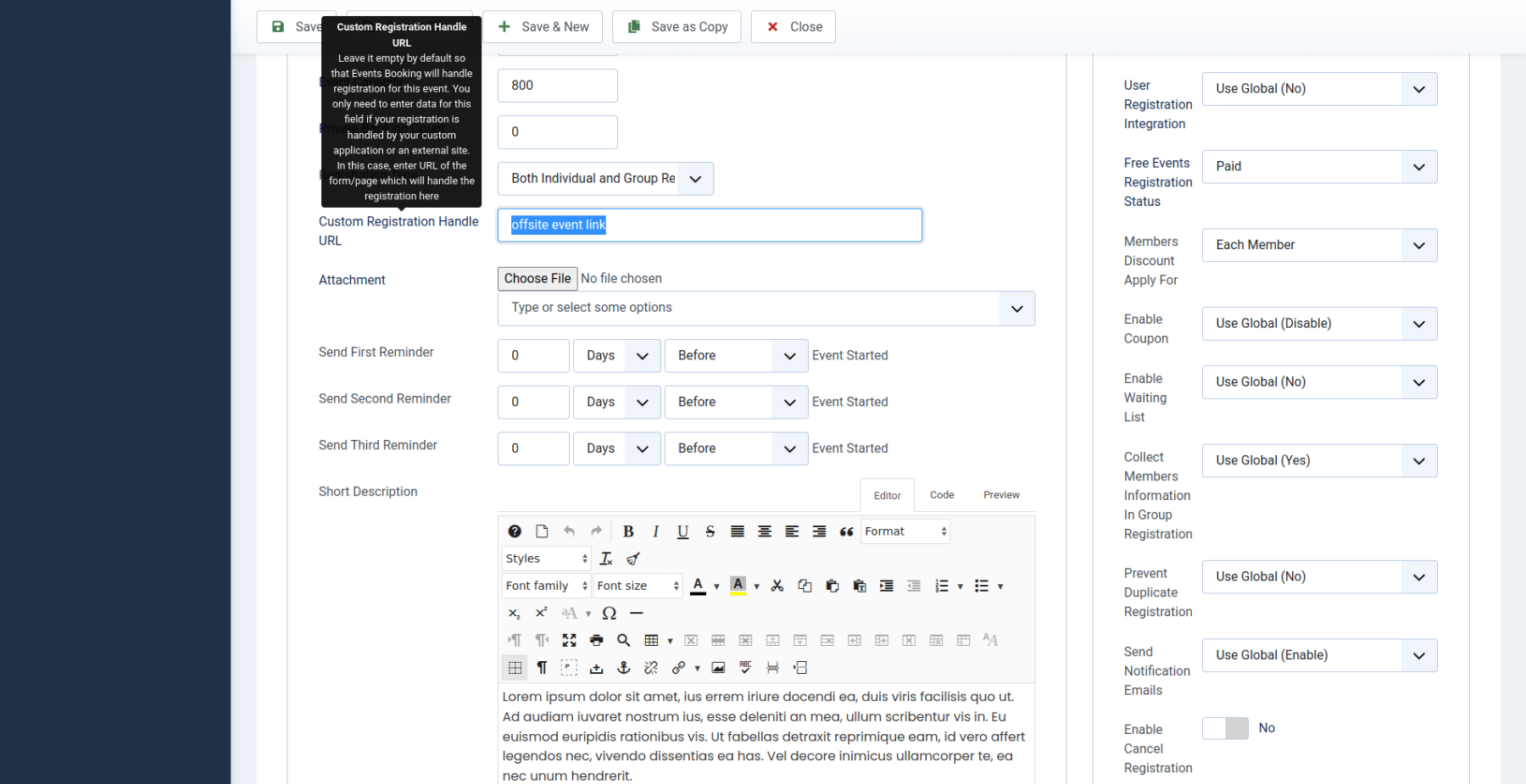Click the strikethrough icon
This screenshot has height=784, width=1526.
point(710,531)
